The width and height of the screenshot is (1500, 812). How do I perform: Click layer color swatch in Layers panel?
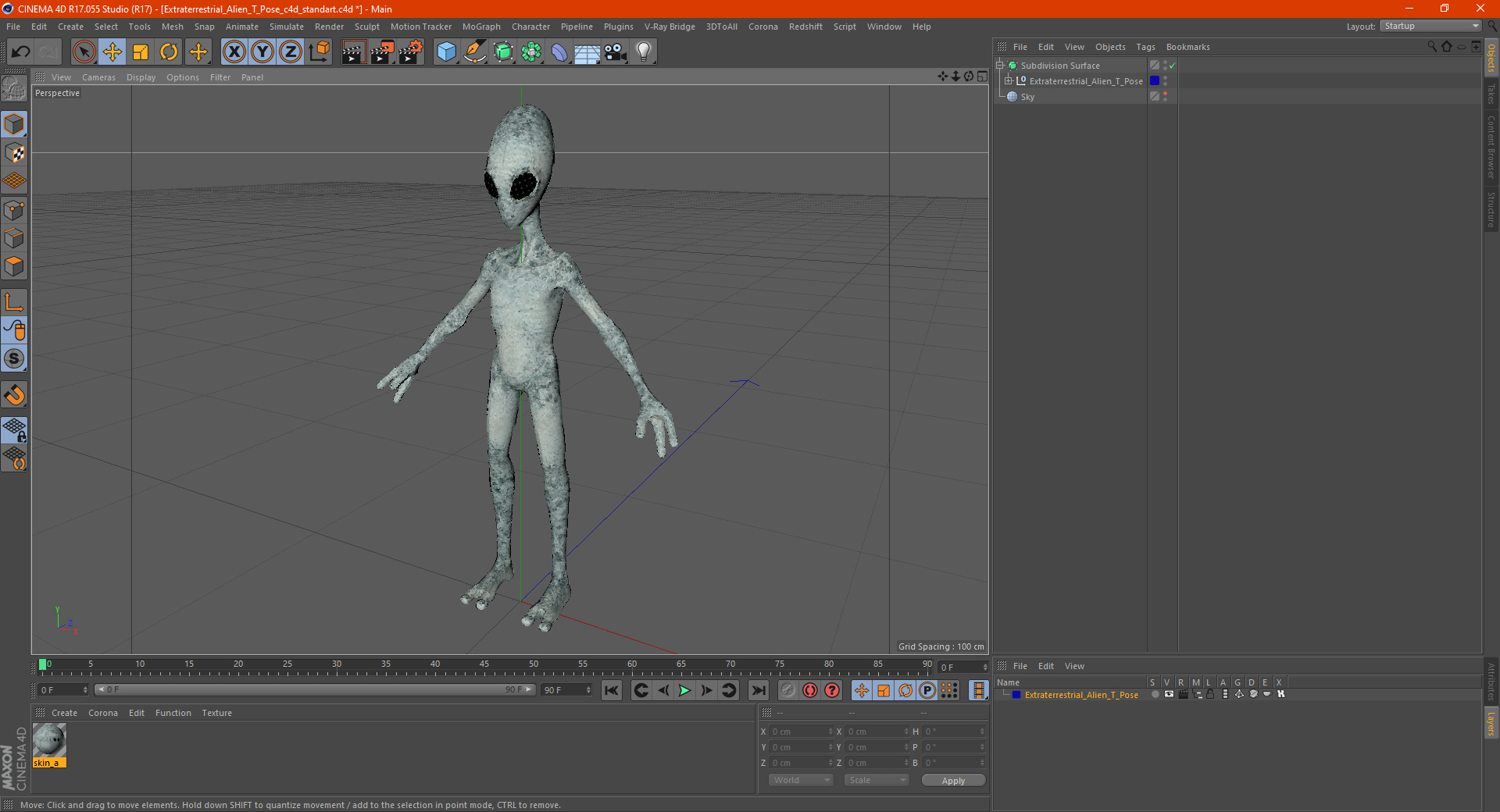pyautogui.click(x=1016, y=694)
